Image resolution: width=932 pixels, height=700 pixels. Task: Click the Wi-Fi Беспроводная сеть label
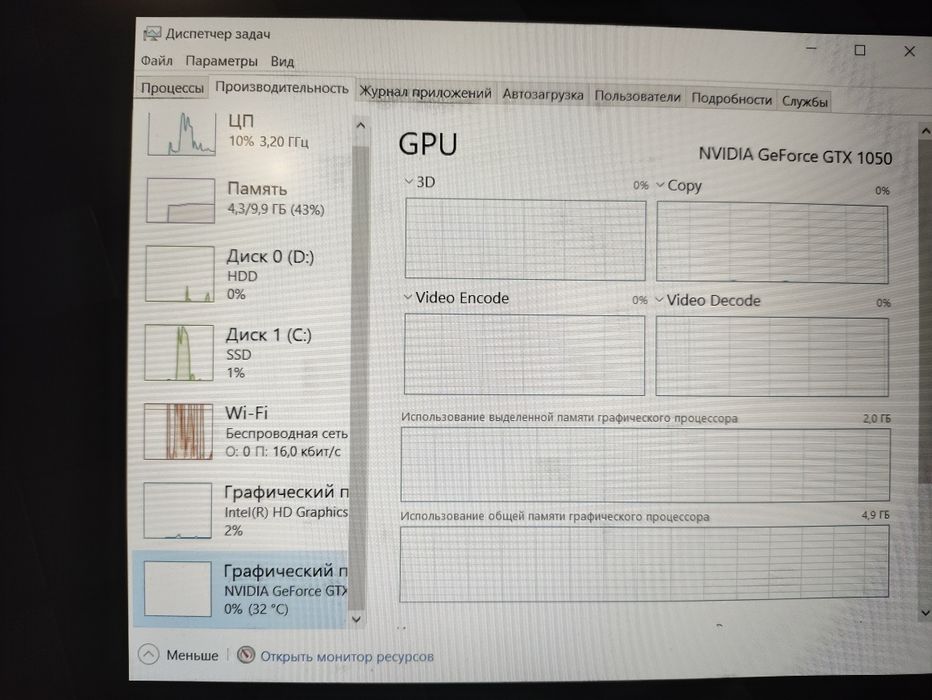286,432
